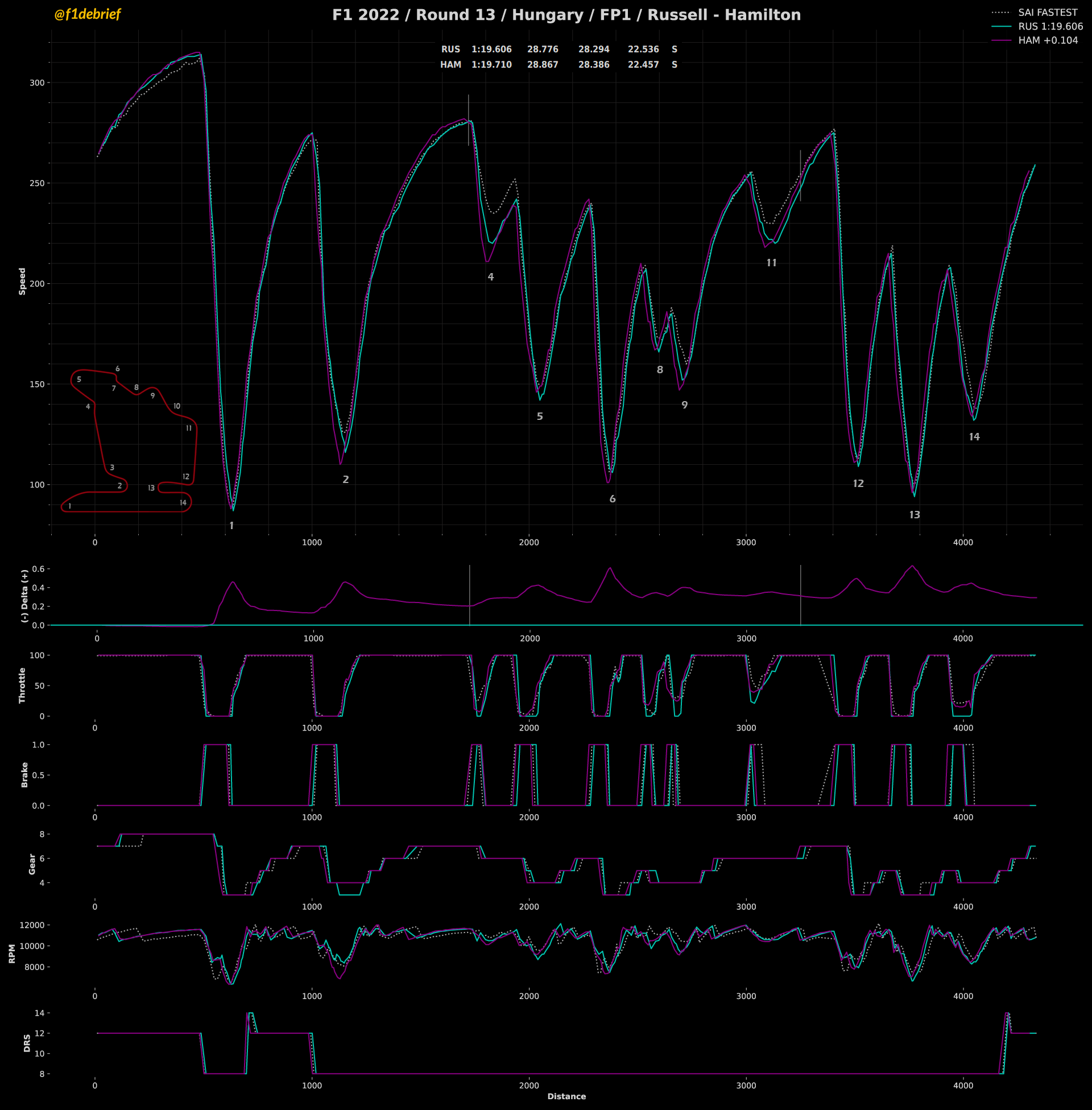This screenshot has width=1092, height=1110.
Task: Click Russell's 28.776 sector one time
Action: click(543, 50)
